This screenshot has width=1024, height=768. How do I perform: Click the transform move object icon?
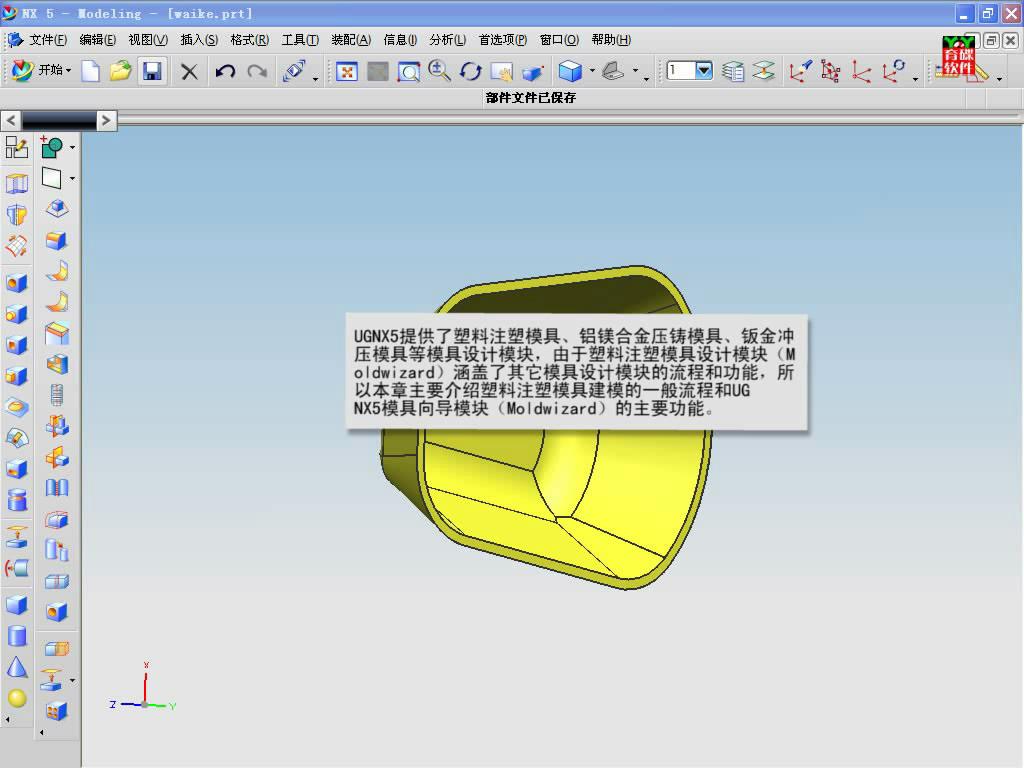[294, 71]
